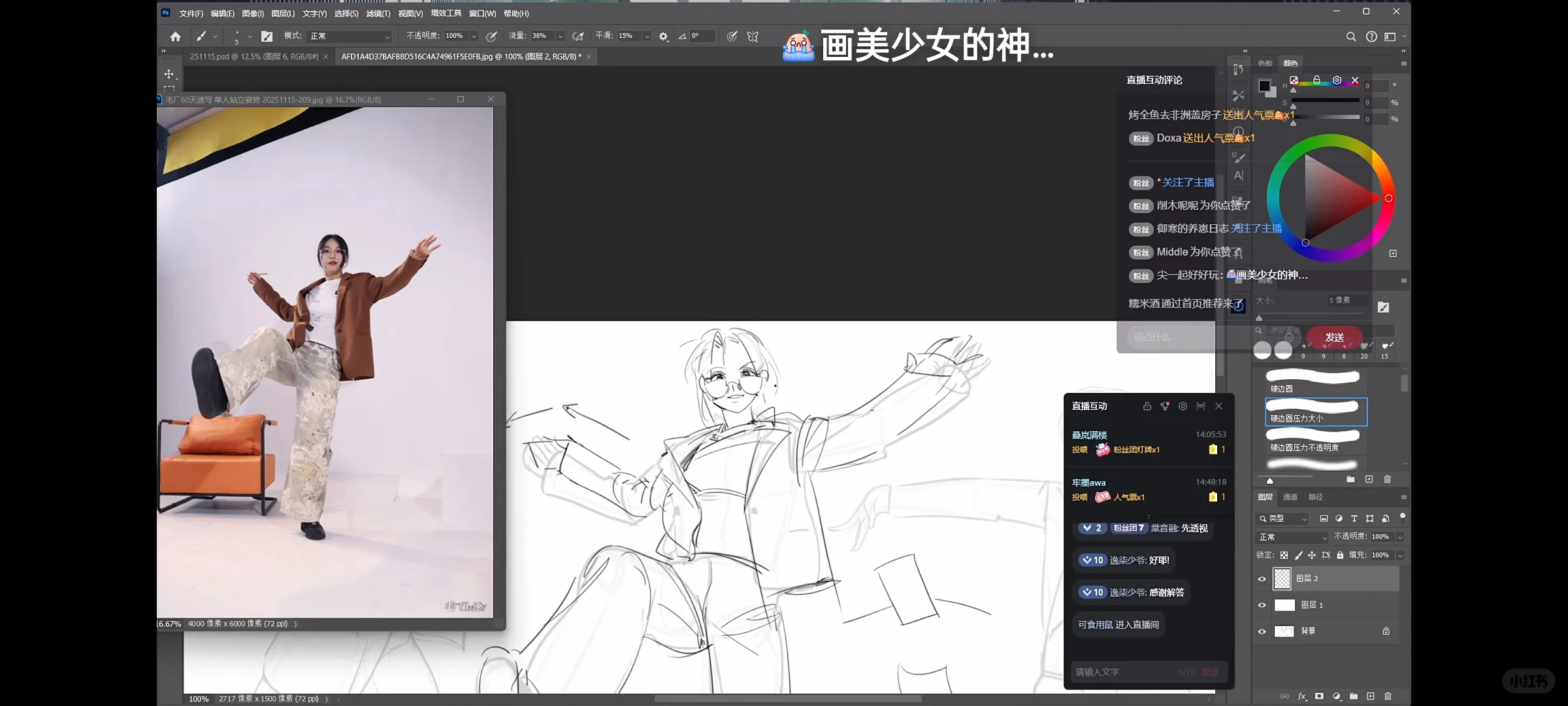This screenshot has width=1568, height=706.
Task: Switch to the 通道 tab
Action: coord(1290,497)
